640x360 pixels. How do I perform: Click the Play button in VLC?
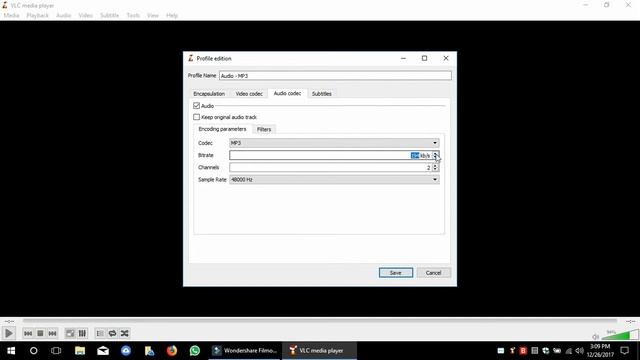[9, 333]
